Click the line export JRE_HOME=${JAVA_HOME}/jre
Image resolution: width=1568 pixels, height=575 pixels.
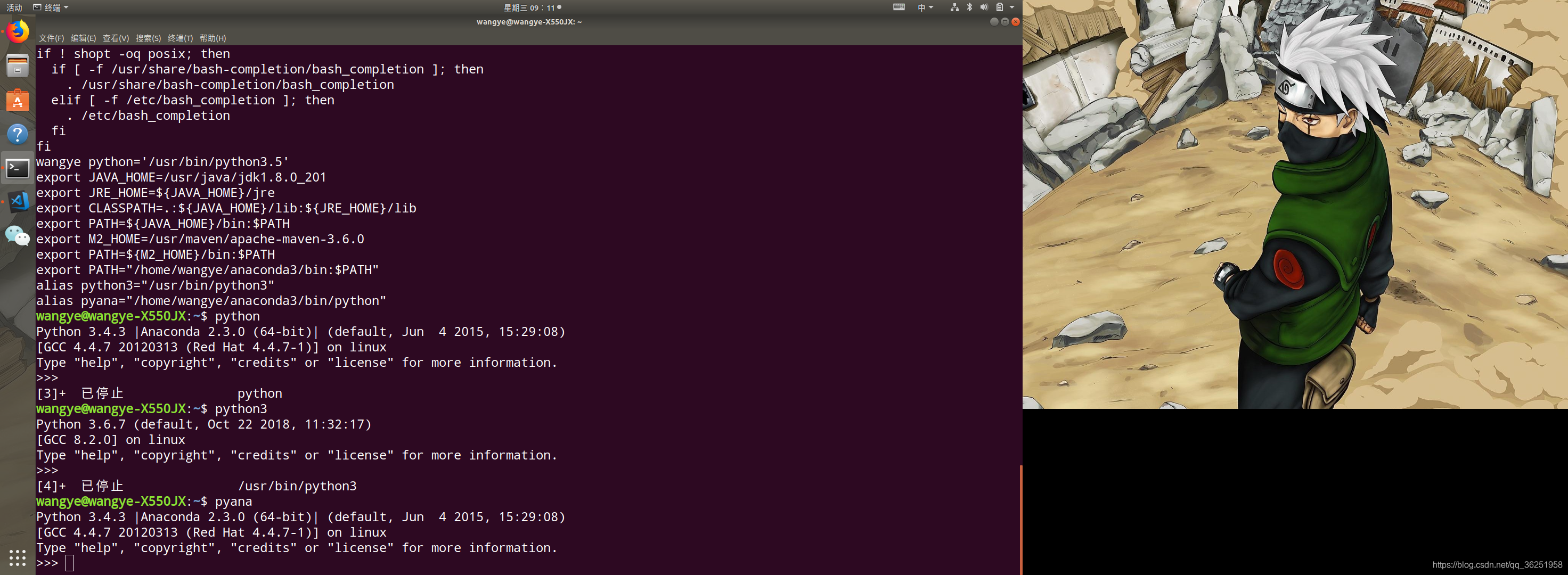[155, 193]
